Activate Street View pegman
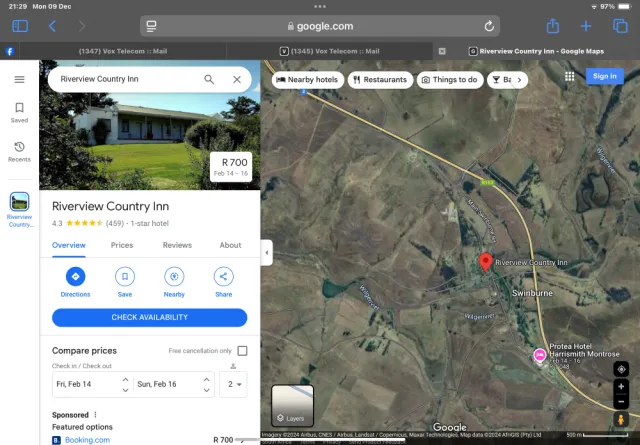The width and height of the screenshot is (640, 445). point(621,420)
